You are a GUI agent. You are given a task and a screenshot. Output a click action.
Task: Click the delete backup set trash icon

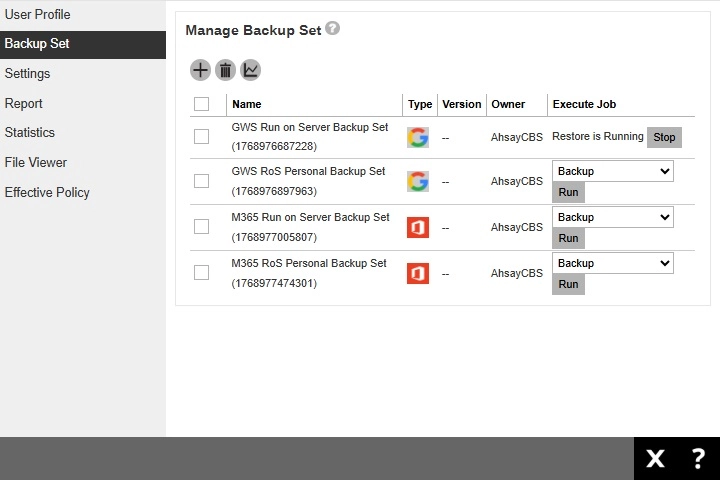[225, 70]
